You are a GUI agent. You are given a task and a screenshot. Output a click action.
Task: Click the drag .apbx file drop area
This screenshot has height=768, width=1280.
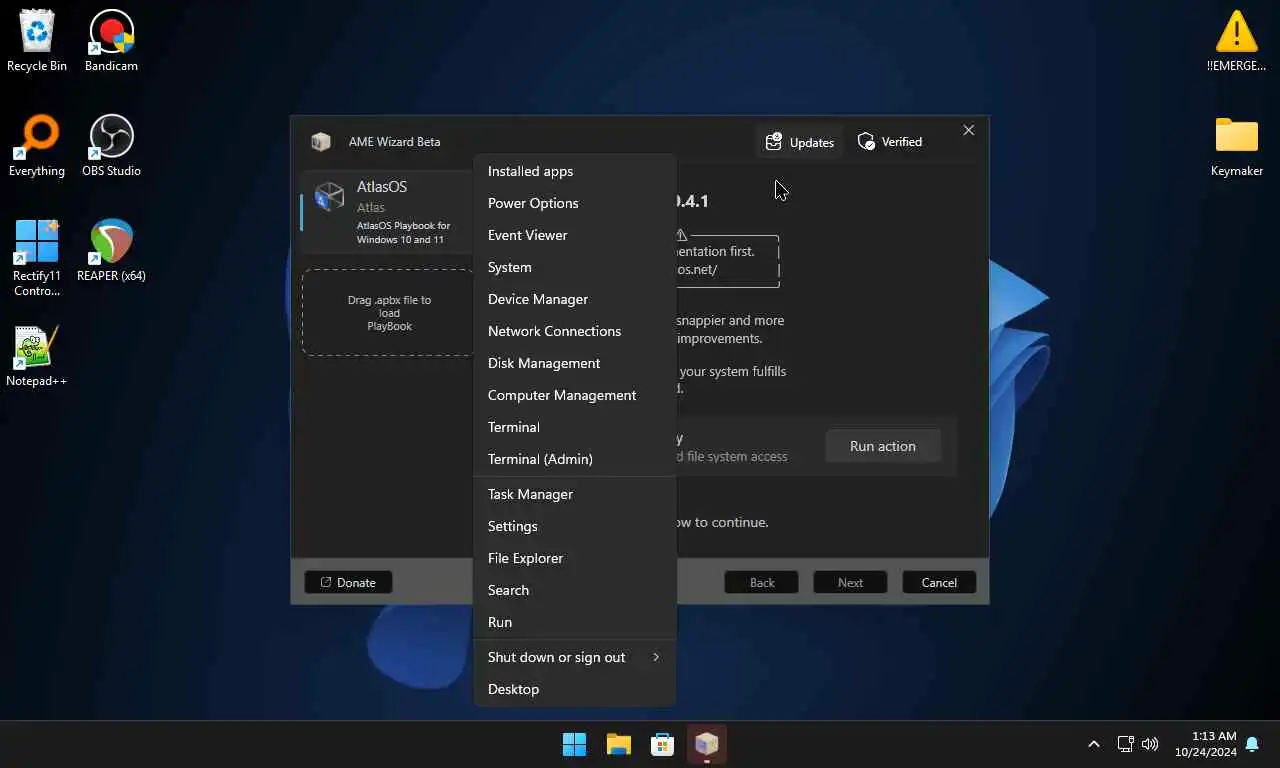389,312
